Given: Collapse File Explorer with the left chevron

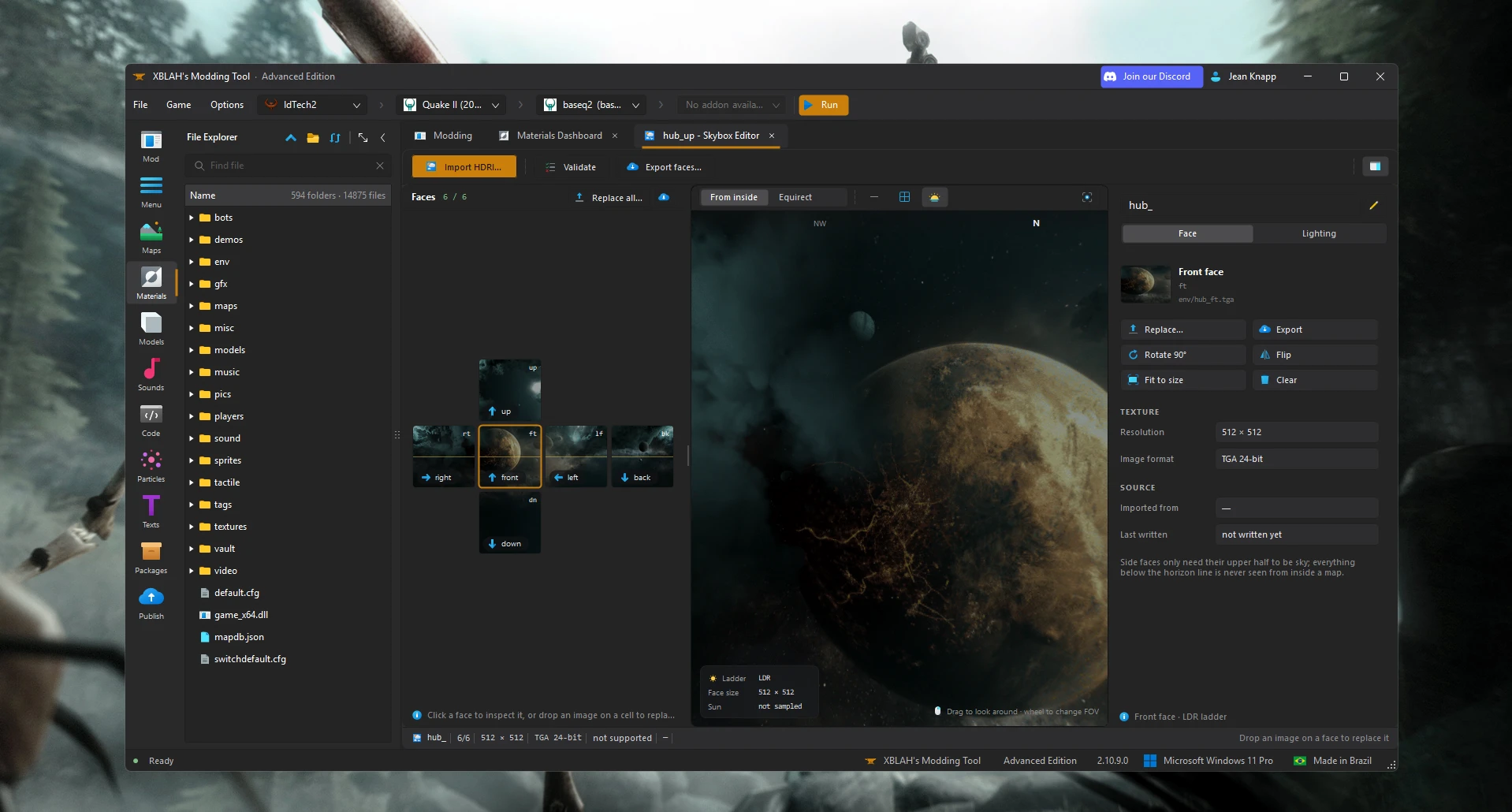Looking at the screenshot, I should point(383,137).
